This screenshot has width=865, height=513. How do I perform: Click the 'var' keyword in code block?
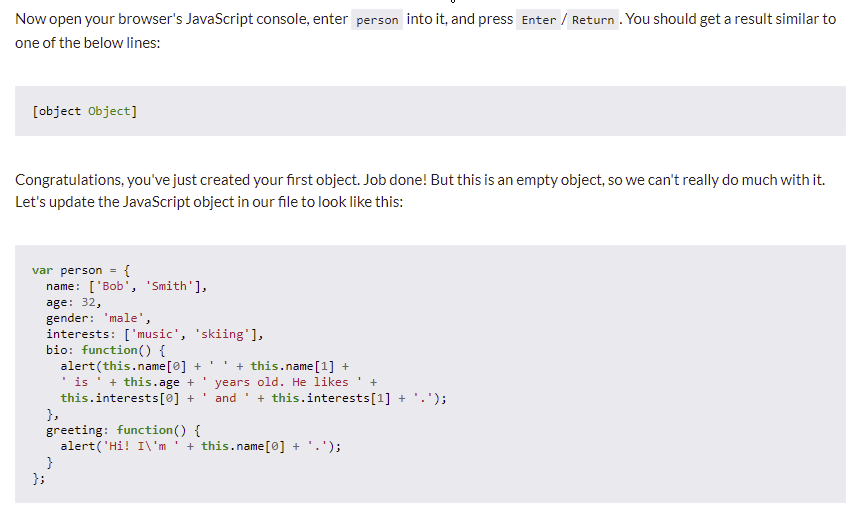click(x=42, y=270)
